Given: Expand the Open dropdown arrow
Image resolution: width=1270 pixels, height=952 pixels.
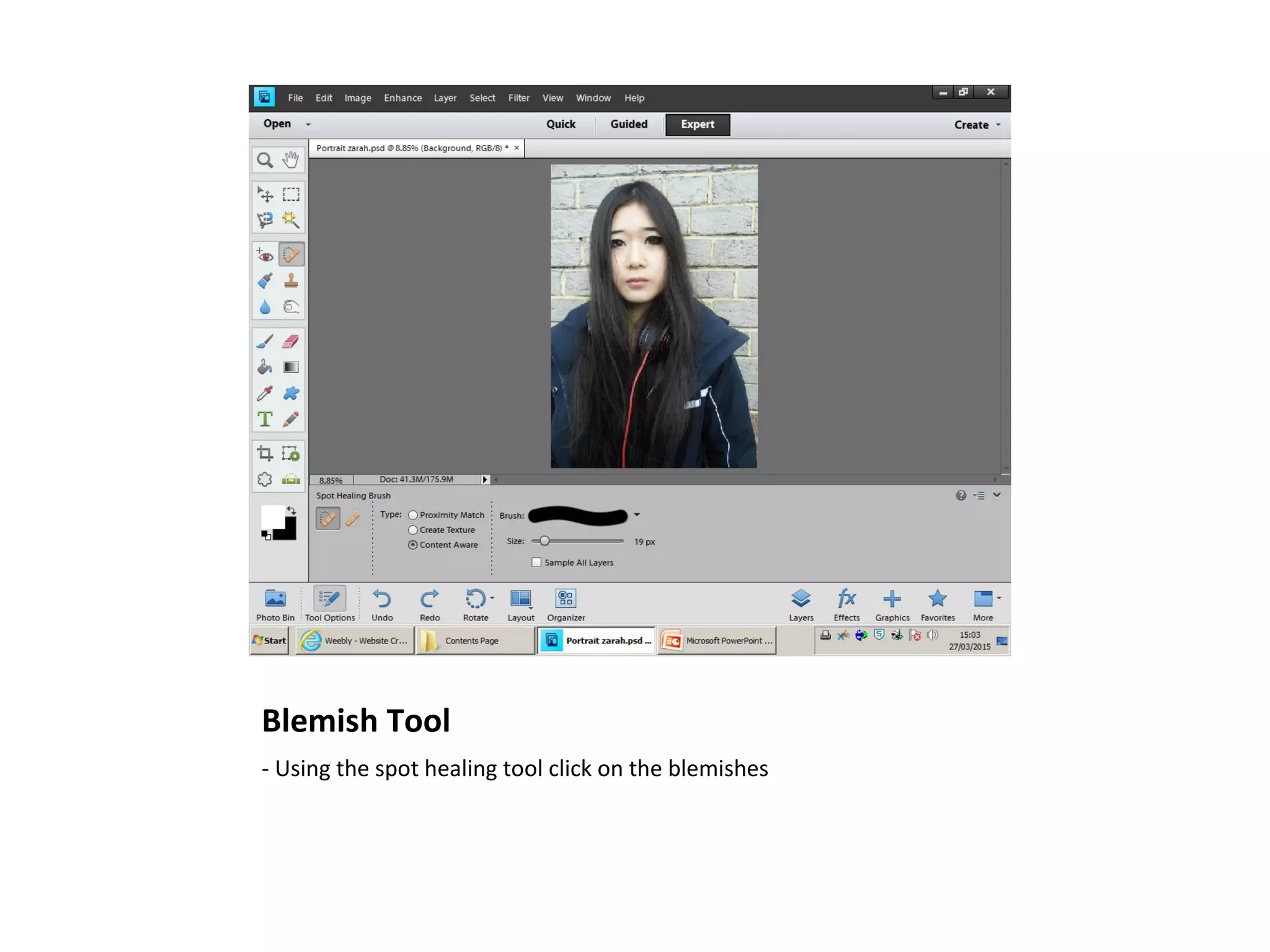Looking at the screenshot, I should pyautogui.click(x=308, y=125).
